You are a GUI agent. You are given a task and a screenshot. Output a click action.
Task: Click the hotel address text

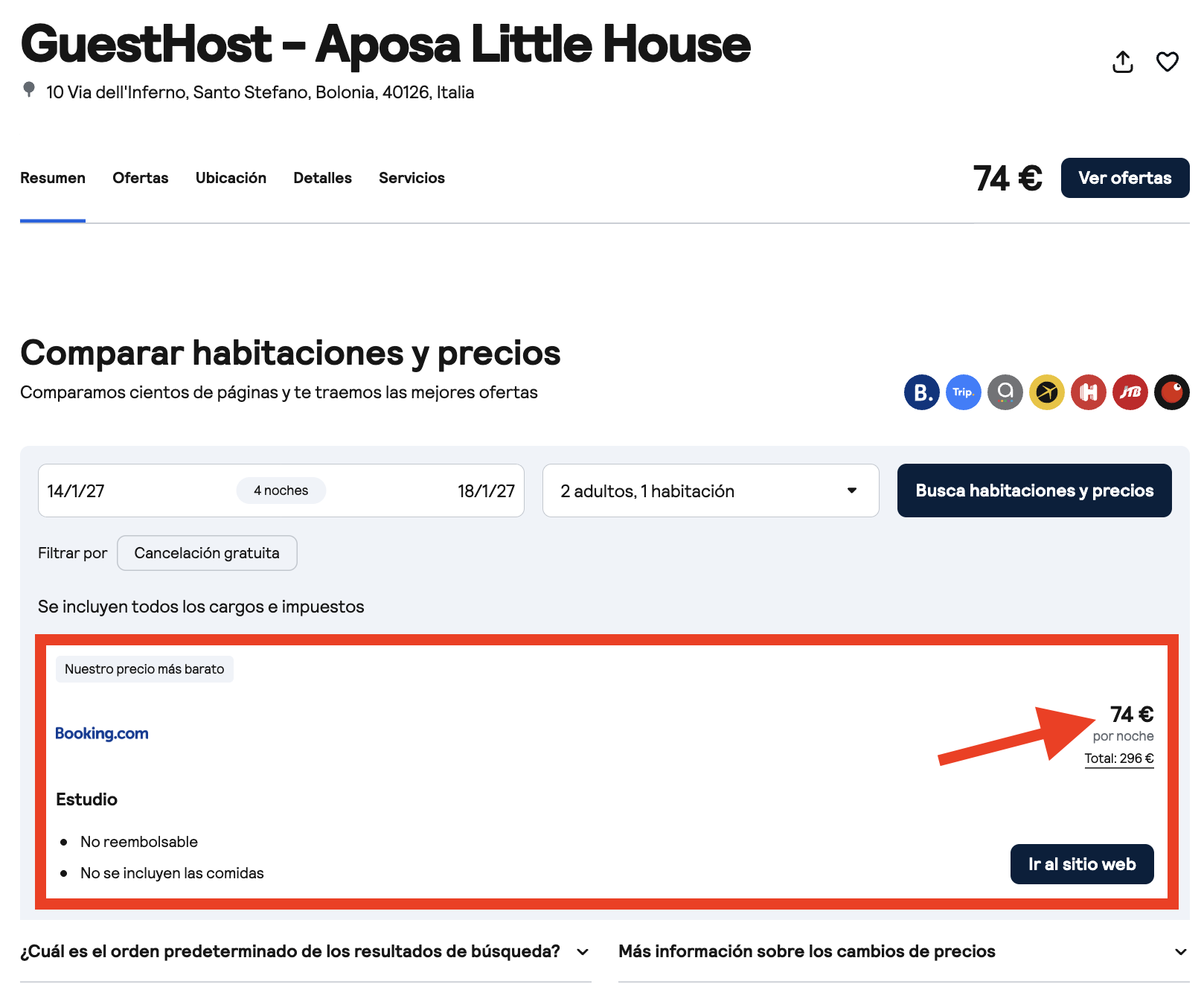point(260,92)
